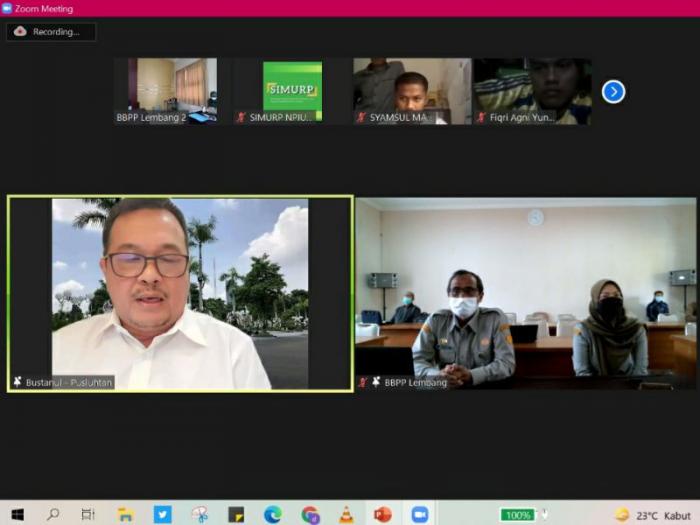Click BBPP Lembang room video tile

tap(526, 293)
